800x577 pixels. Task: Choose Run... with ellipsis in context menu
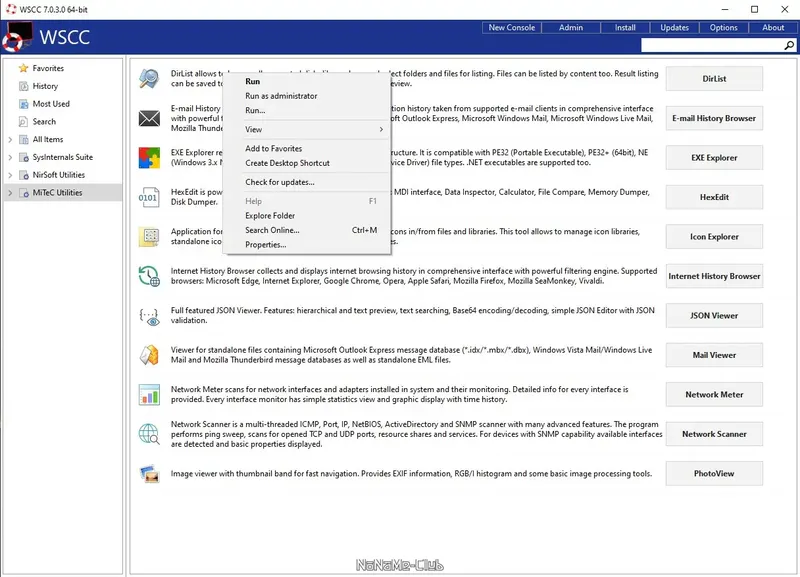pos(307,110)
